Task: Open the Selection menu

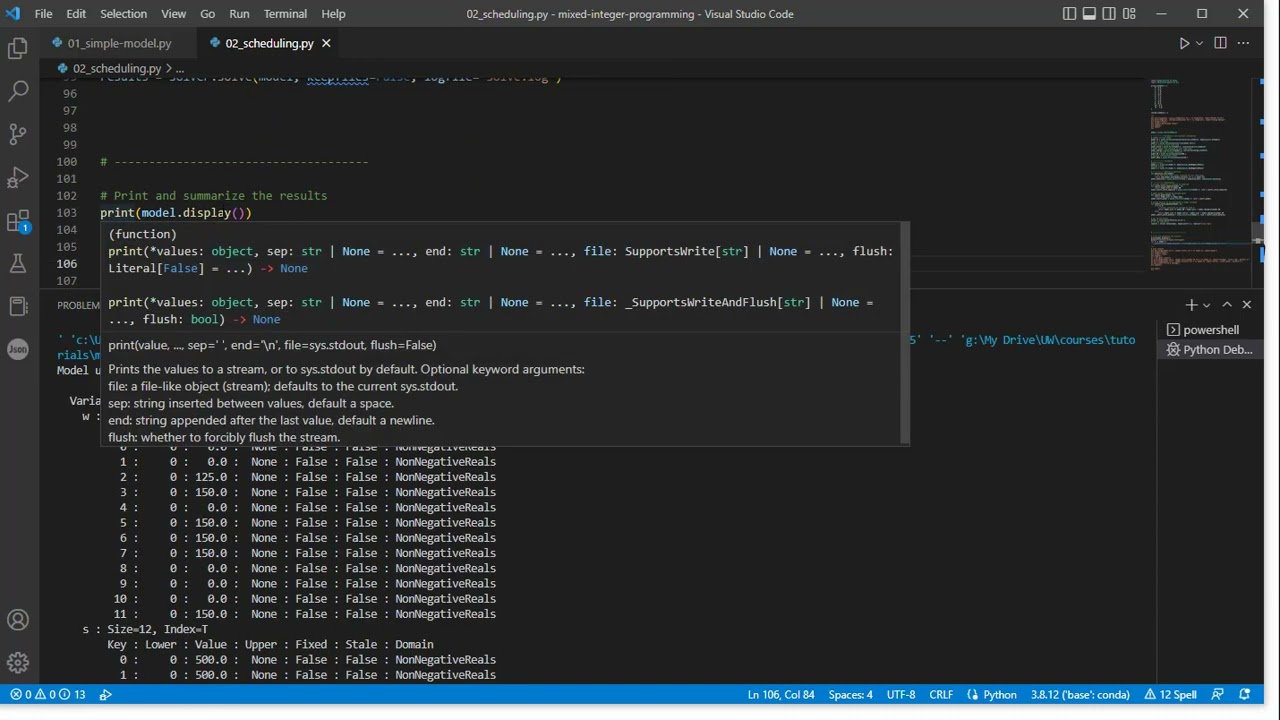Action: tap(123, 14)
